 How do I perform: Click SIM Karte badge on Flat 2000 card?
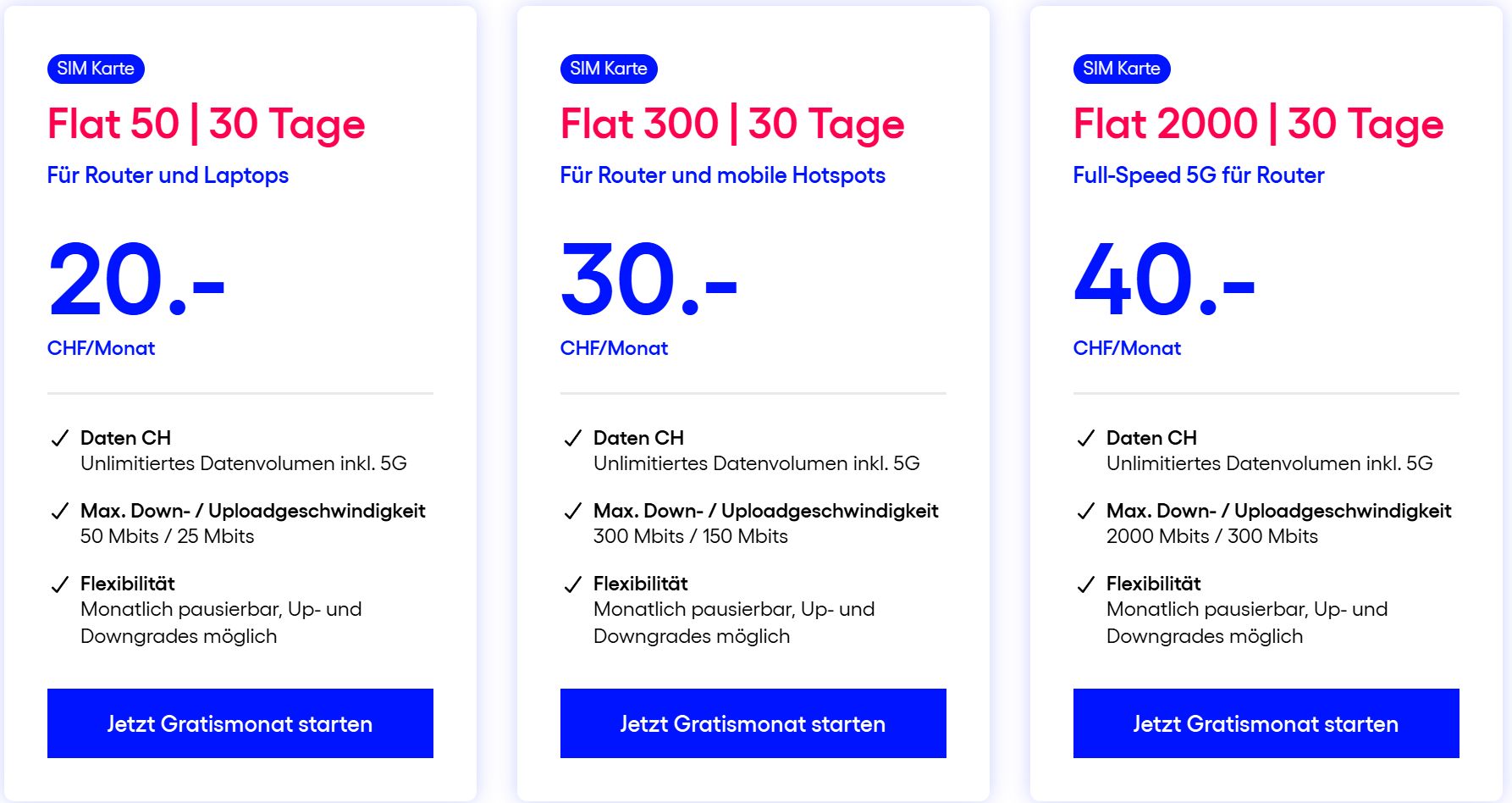(x=1122, y=69)
